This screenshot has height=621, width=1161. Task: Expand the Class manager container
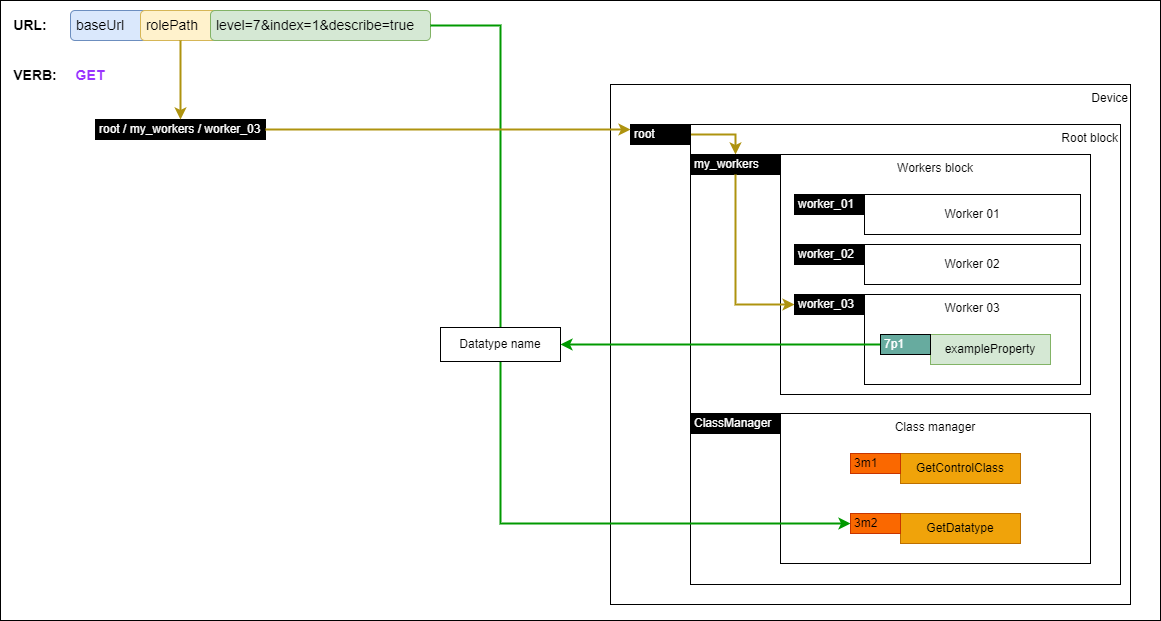click(935, 426)
